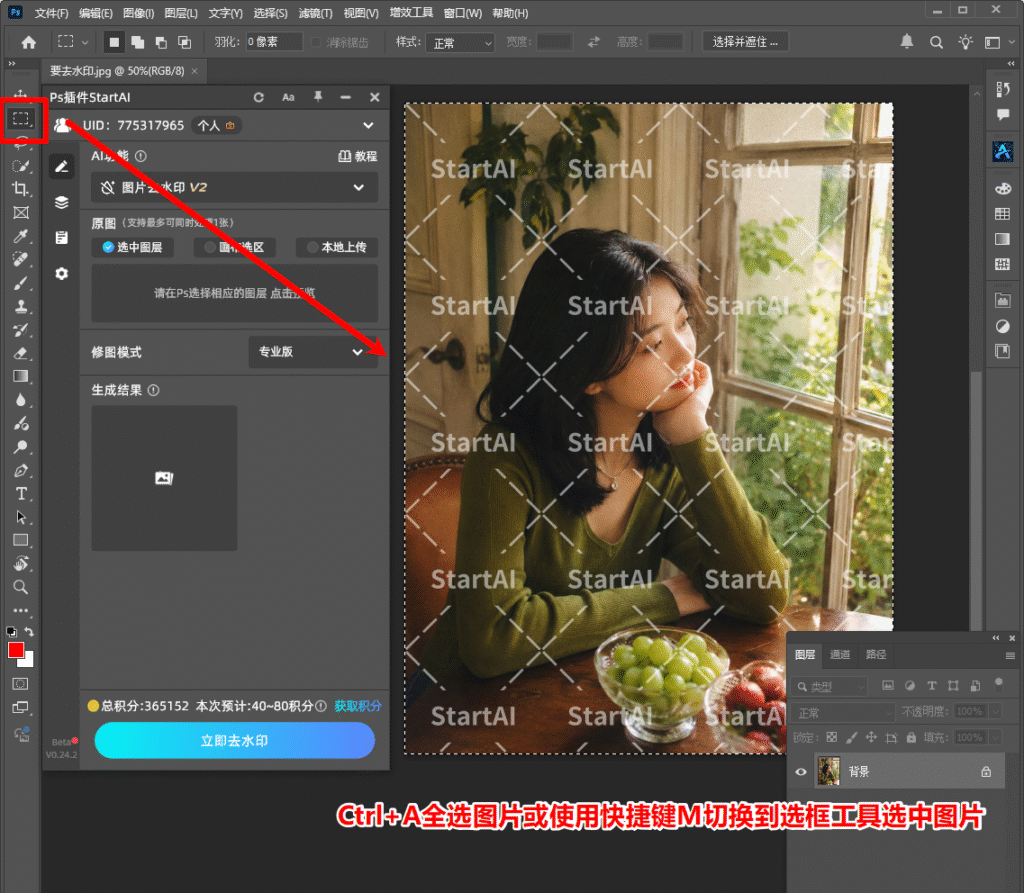
Task: Open the 修图模式 专业版 dropdown
Action: click(313, 351)
